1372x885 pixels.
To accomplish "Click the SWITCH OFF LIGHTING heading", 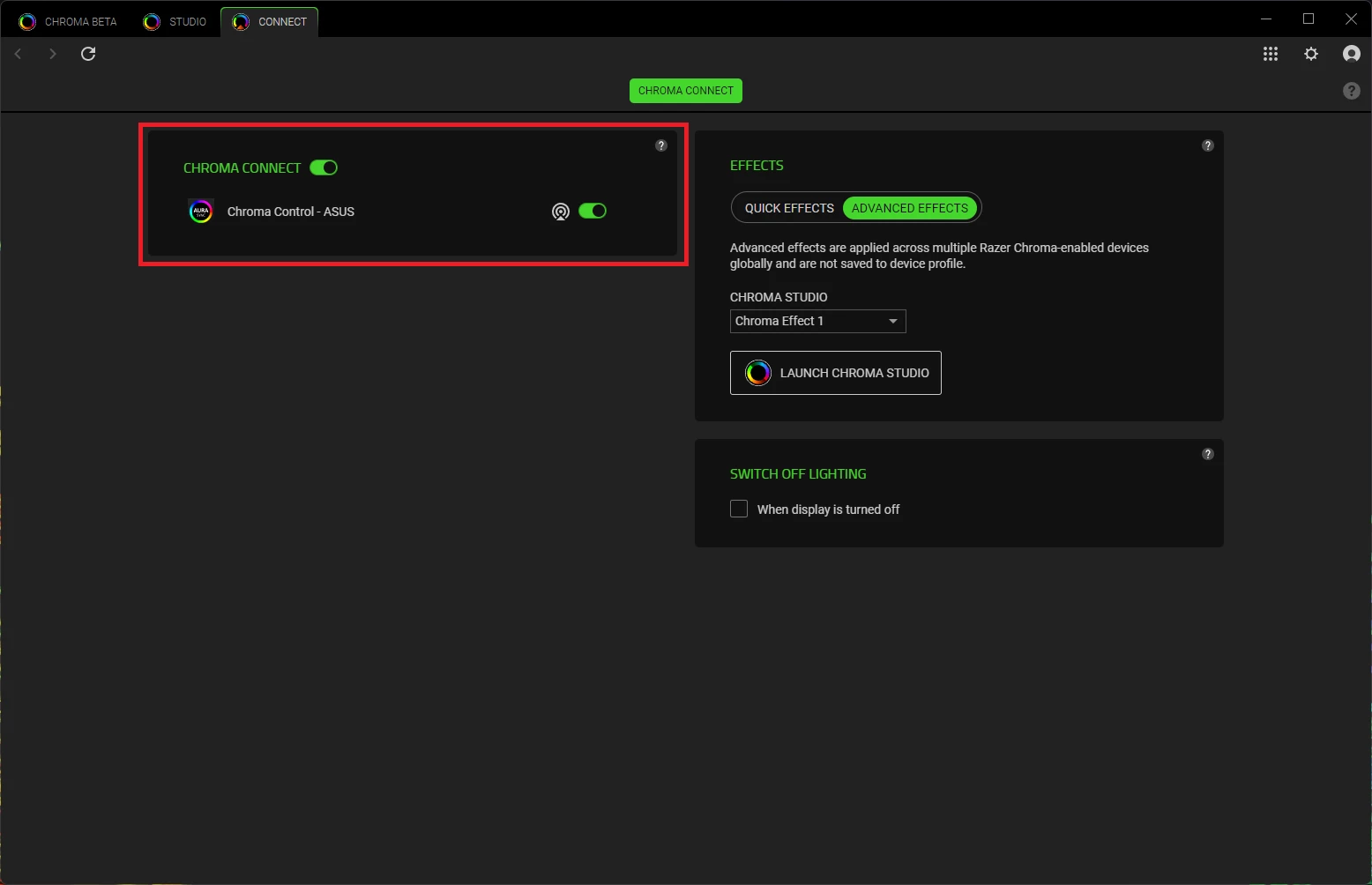I will tap(798, 474).
